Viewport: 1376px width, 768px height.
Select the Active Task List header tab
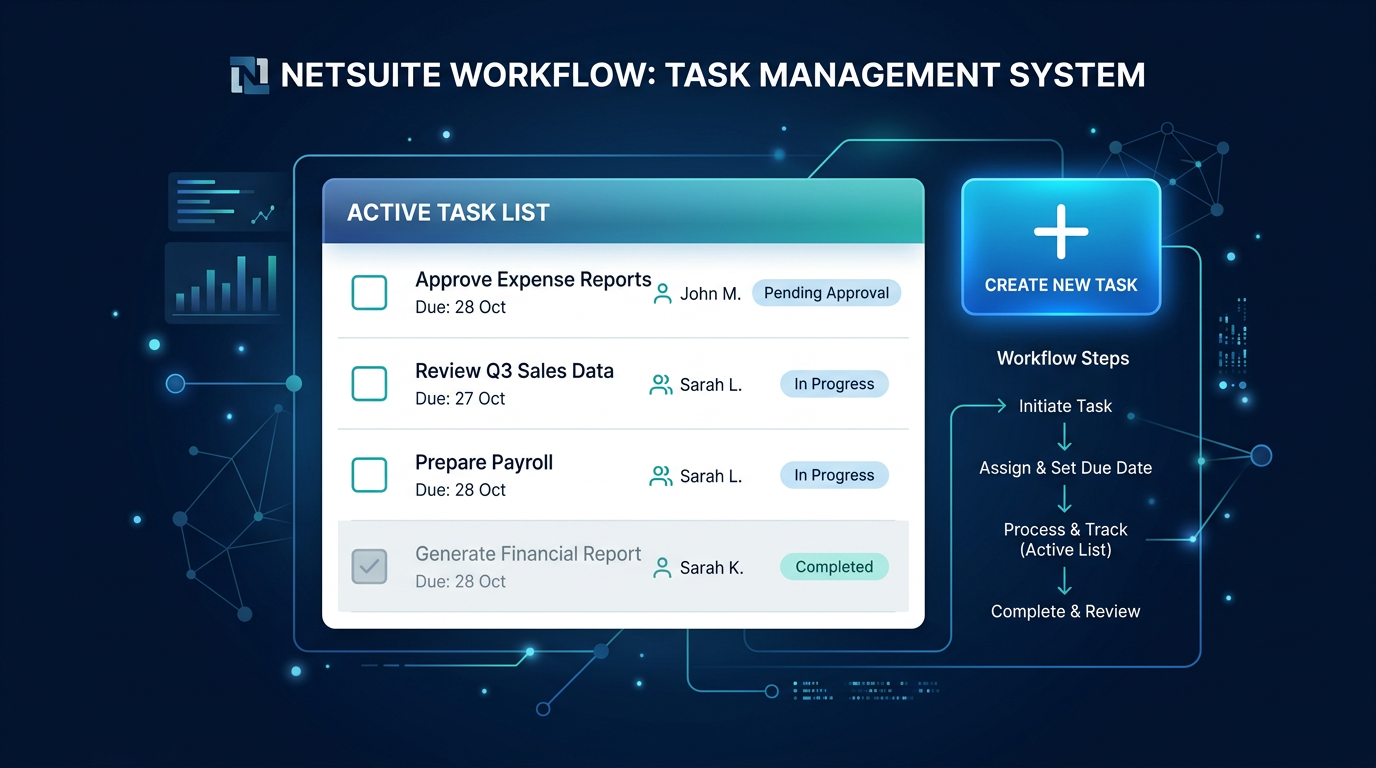[x=448, y=212]
